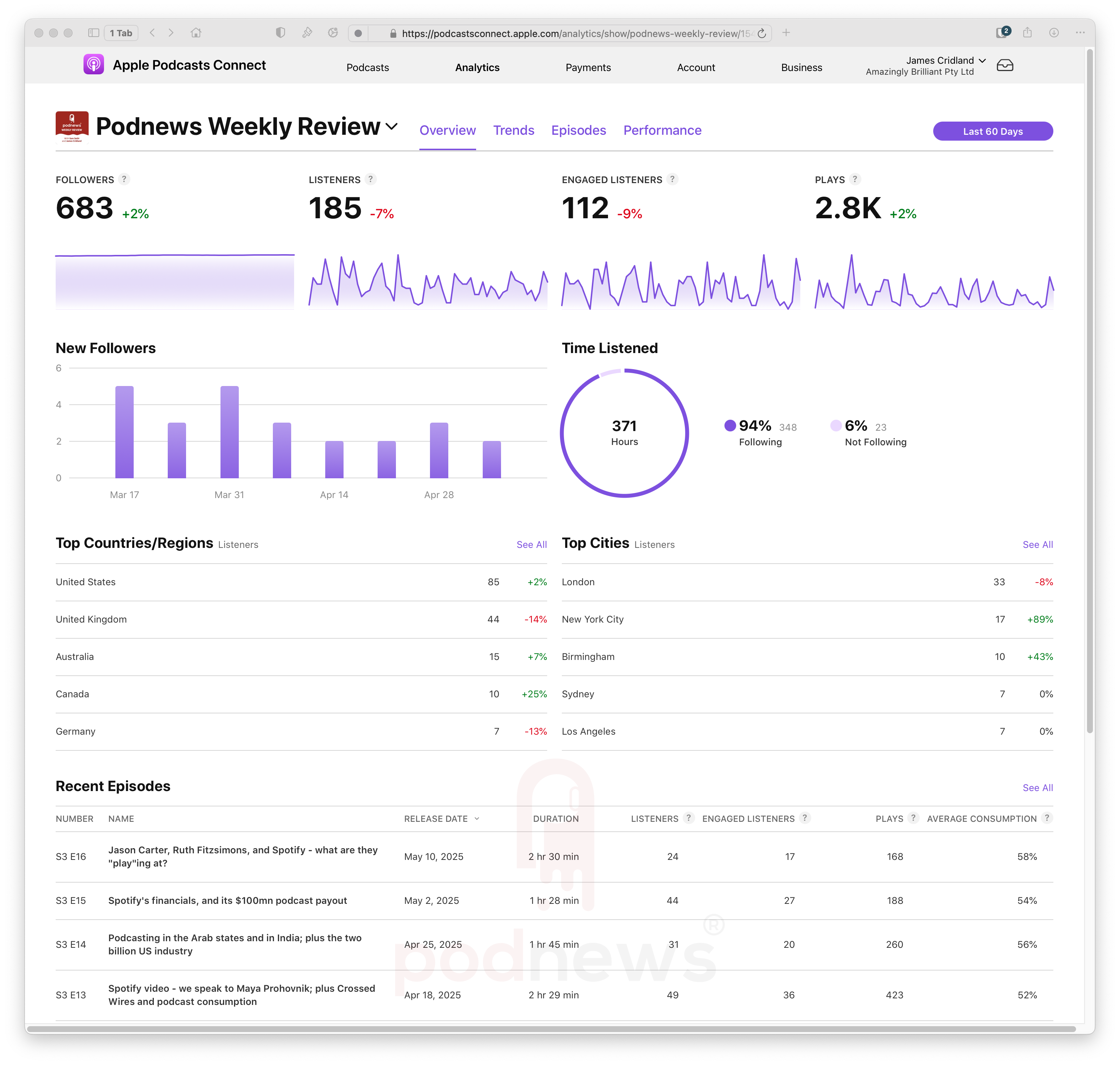
Task: Click the horizontal scrollbar at bottom
Action: coord(551,1029)
